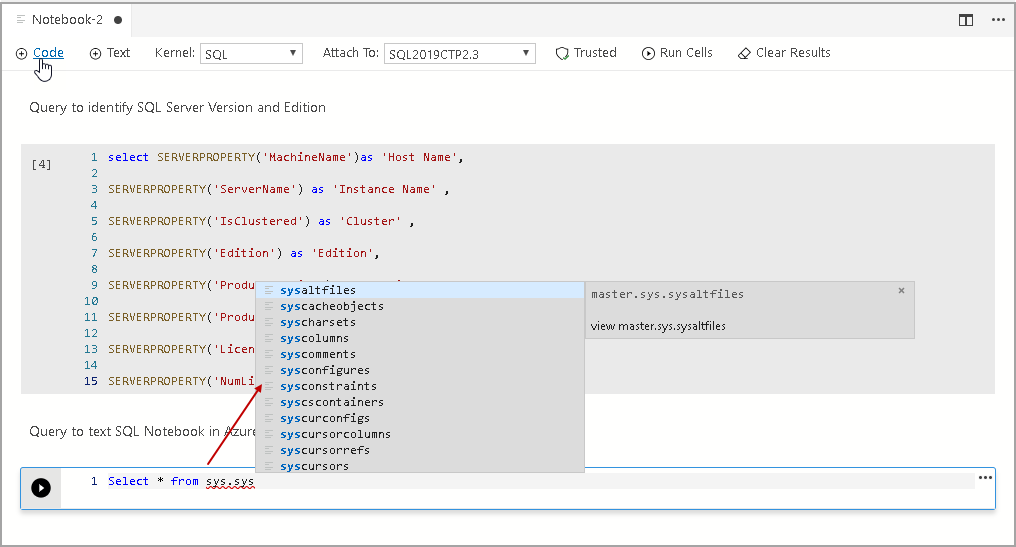This screenshot has height=547, width=1016.
Task: Select syscursors at the bottom of the list
Action: tap(314, 466)
